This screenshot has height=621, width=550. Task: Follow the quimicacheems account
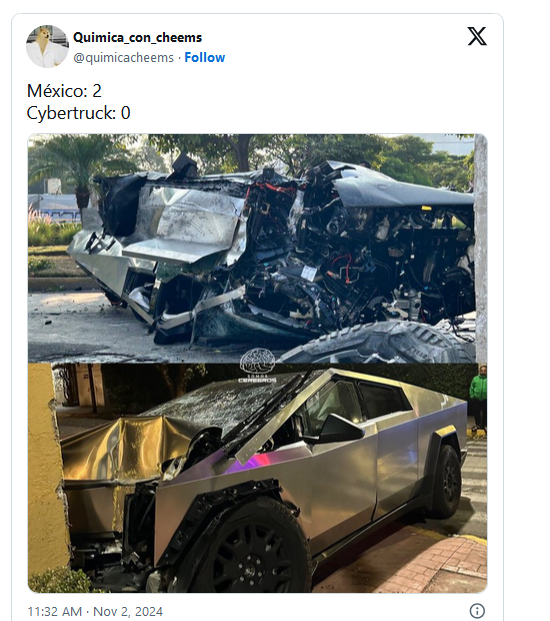pos(205,57)
